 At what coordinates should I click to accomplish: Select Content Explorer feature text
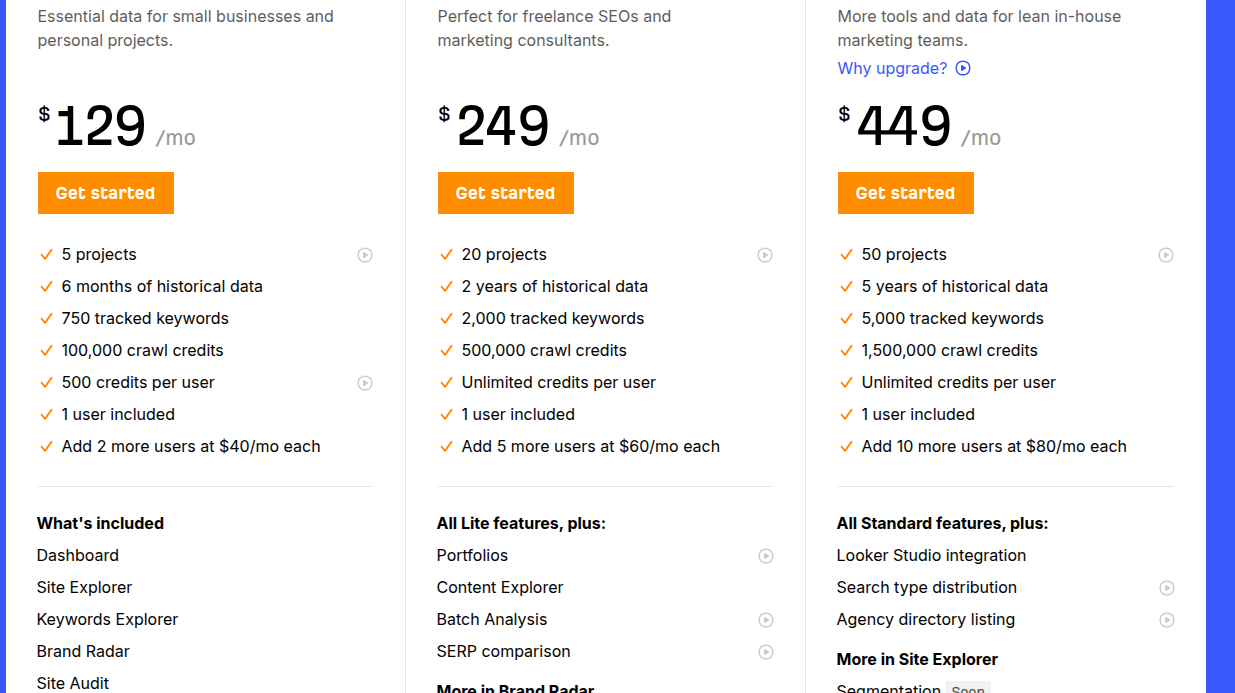coord(500,587)
